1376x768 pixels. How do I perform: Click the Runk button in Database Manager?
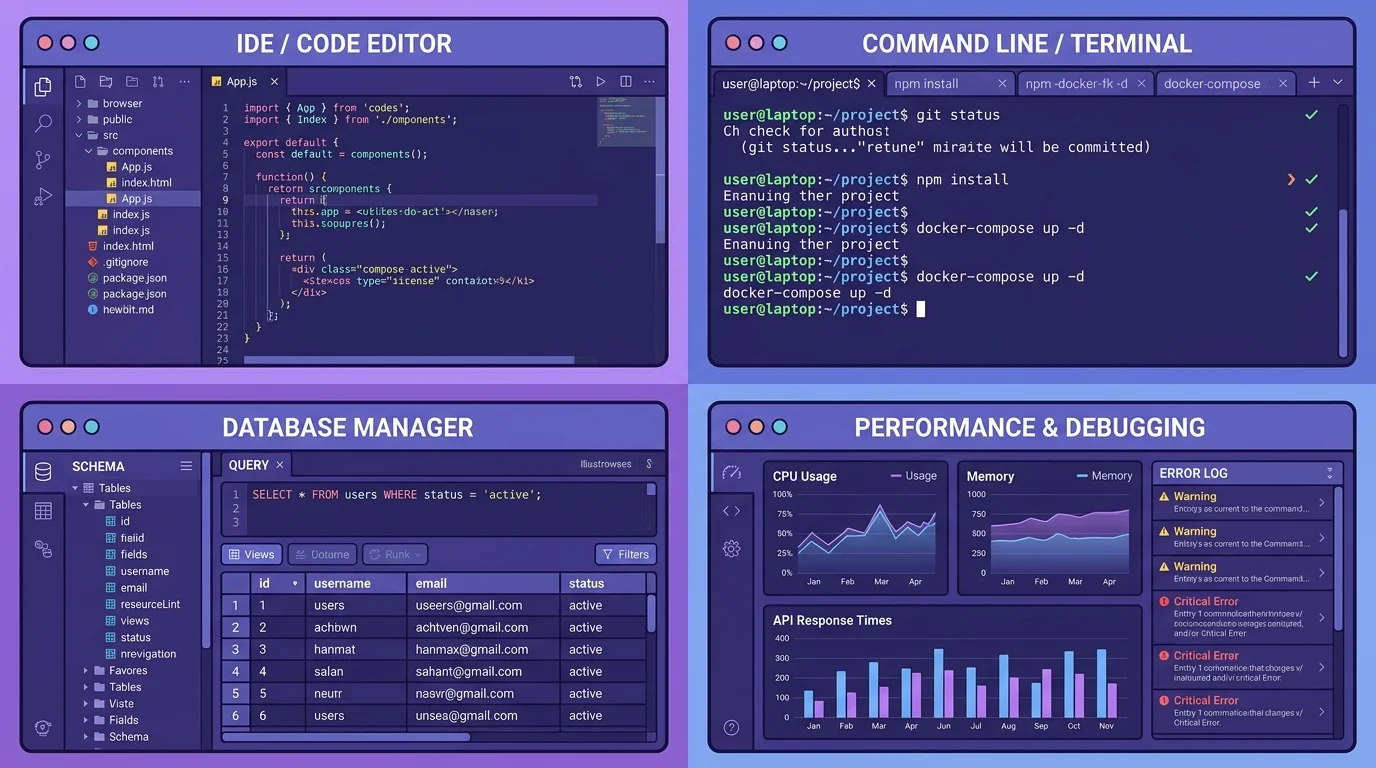click(x=395, y=554)
